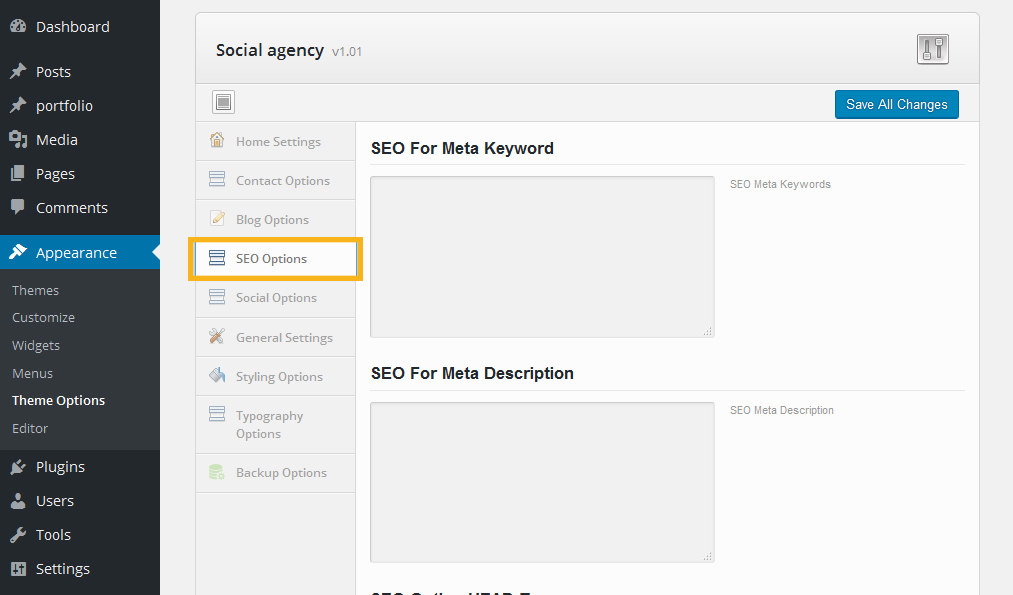1013x595 pixels.
Task: Open the Dashboard menu
Action: click(79, 26)
